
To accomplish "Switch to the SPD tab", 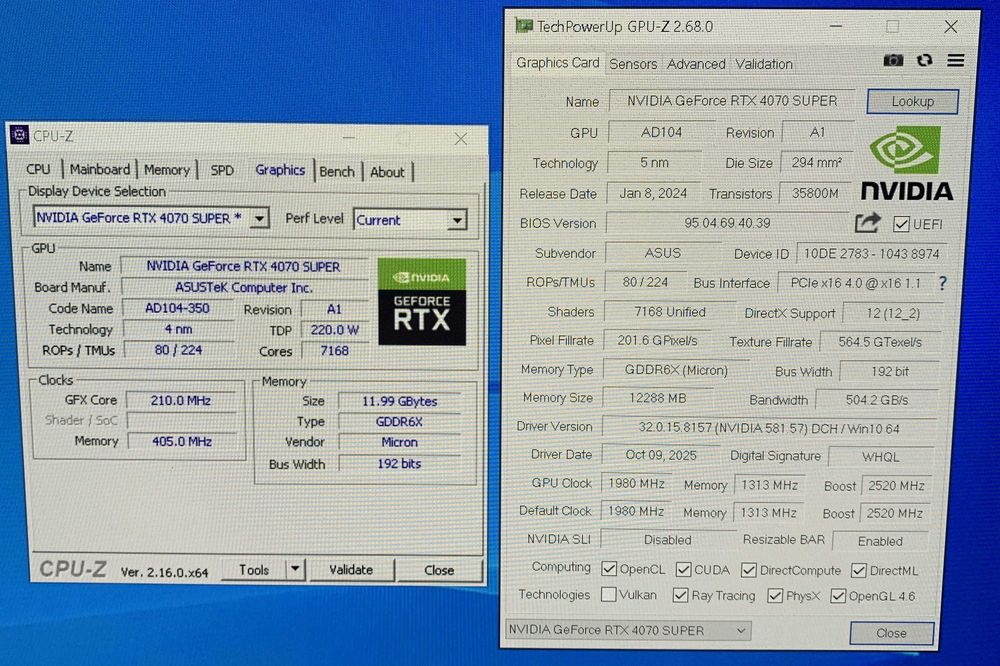I will (x=222, y=170).
